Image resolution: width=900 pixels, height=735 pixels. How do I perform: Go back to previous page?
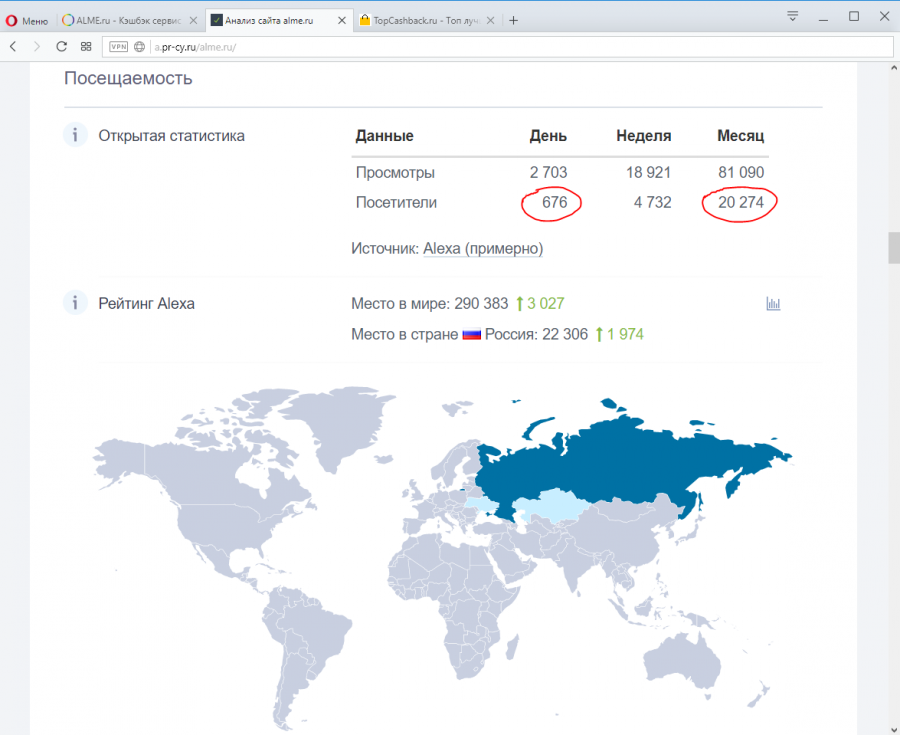click(x=13, y=47)
